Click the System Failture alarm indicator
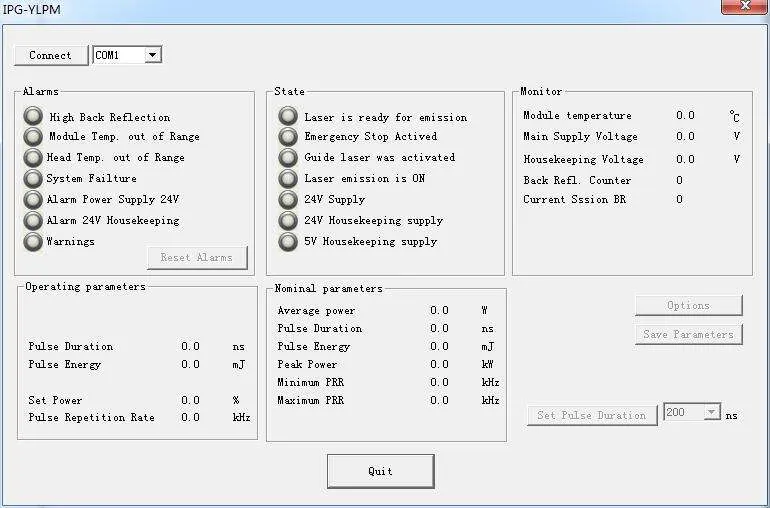 [33, 178]
